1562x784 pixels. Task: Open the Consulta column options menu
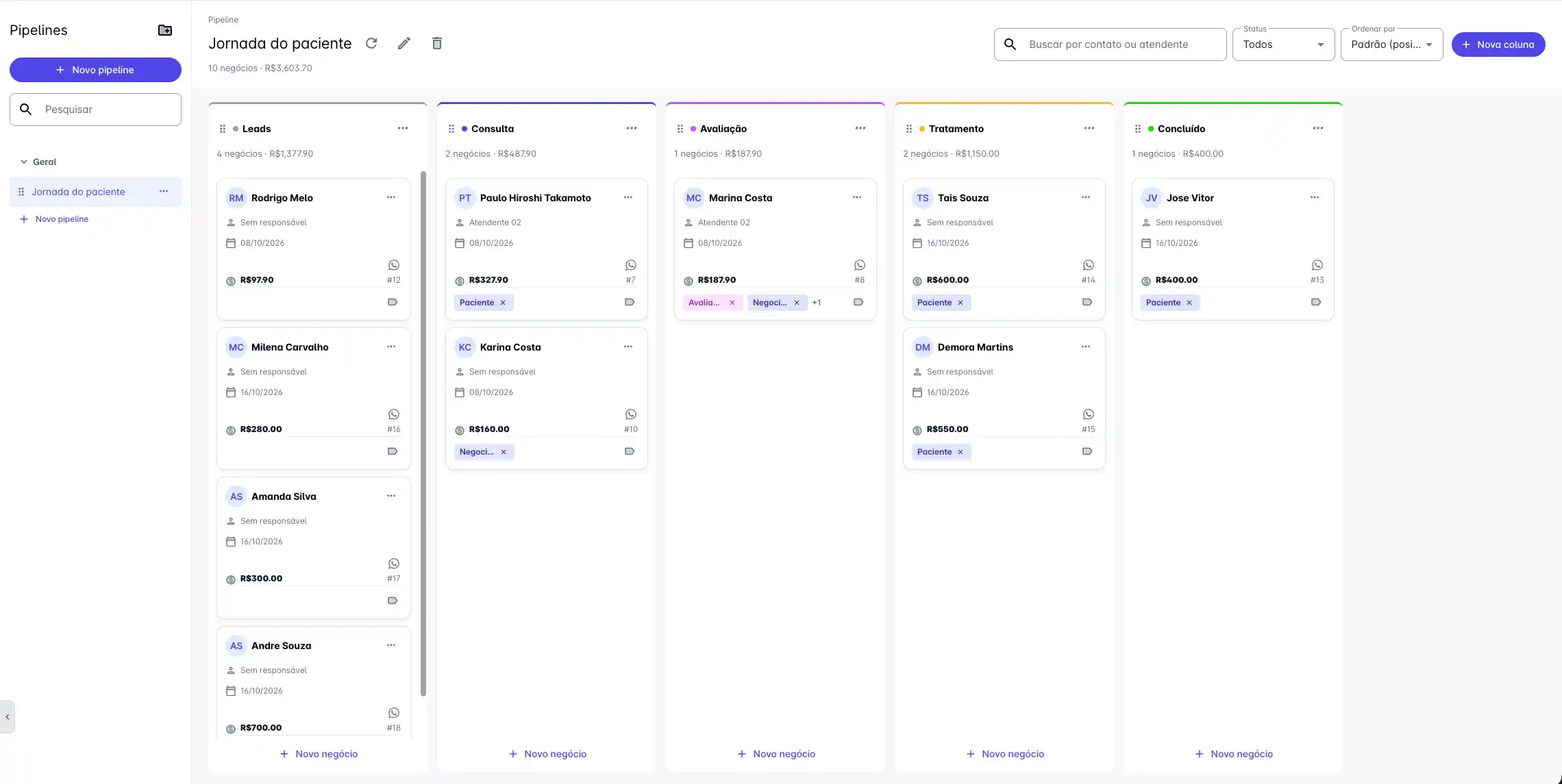click(x=632, y=128)
